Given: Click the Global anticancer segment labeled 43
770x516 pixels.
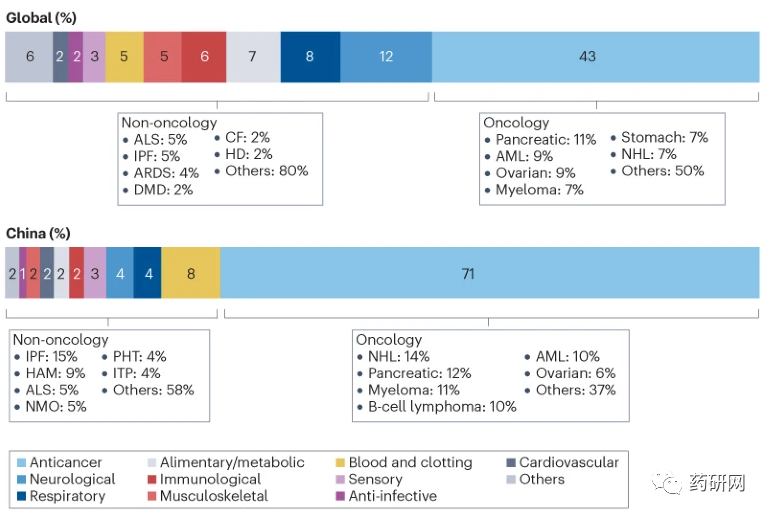Looking at the screenshot, I should (x=587, y=57).
